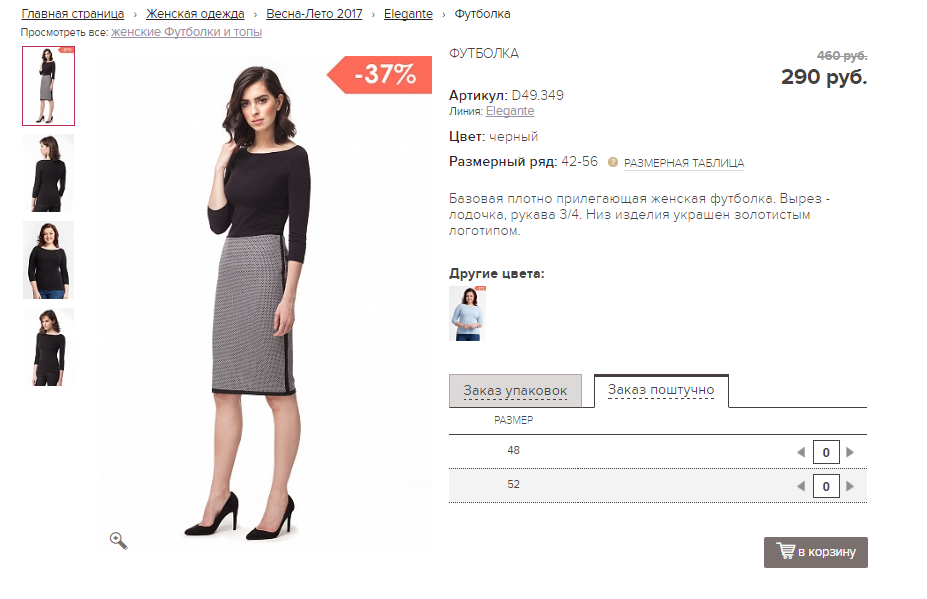This screenshot has height=599, width=927.
Task: Decrease quantity for size 48
Action: point(800,452)
